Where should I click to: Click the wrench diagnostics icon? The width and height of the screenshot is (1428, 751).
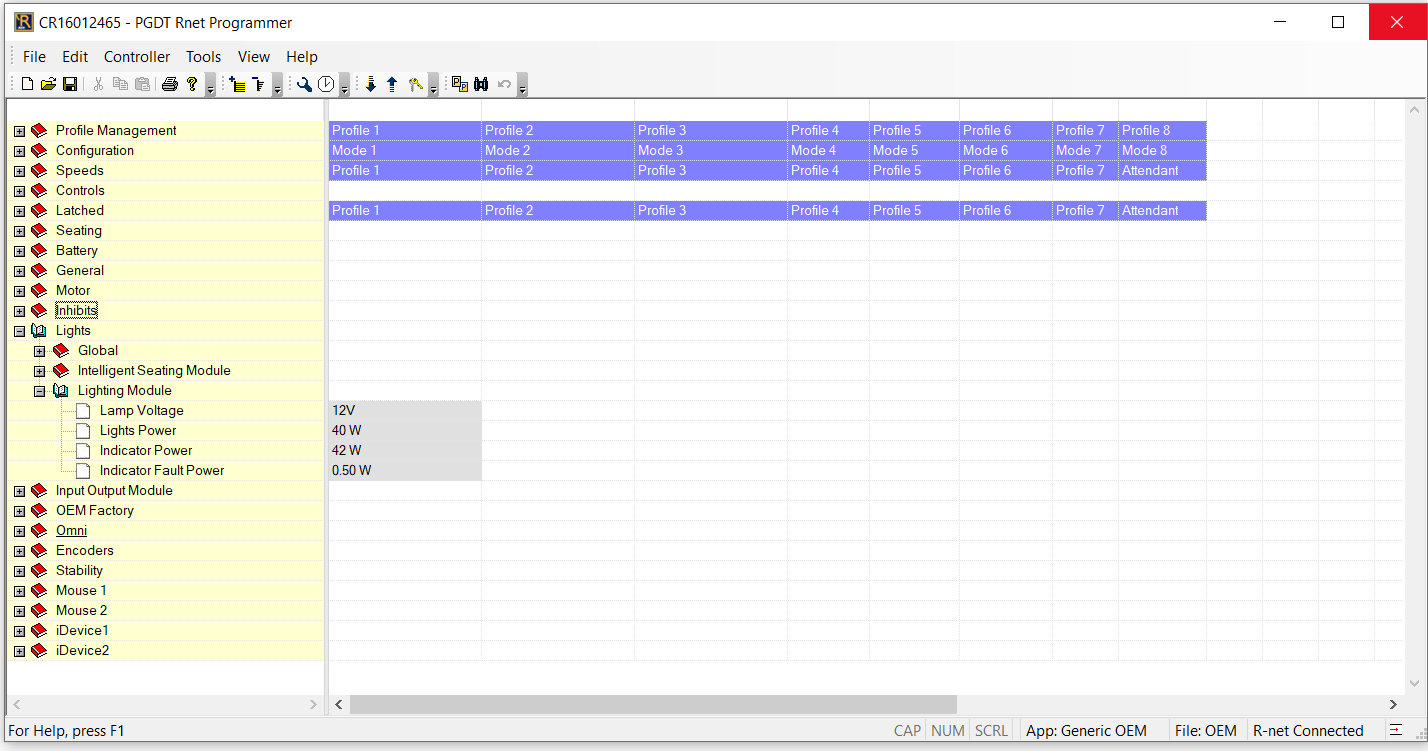pyautogui.click(x=304, y=85)
